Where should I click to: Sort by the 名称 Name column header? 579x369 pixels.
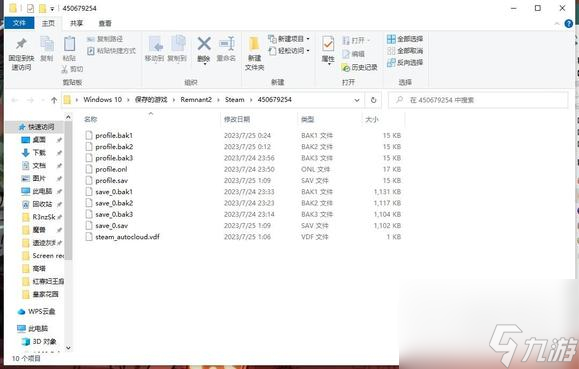click(x=90, y=119)
